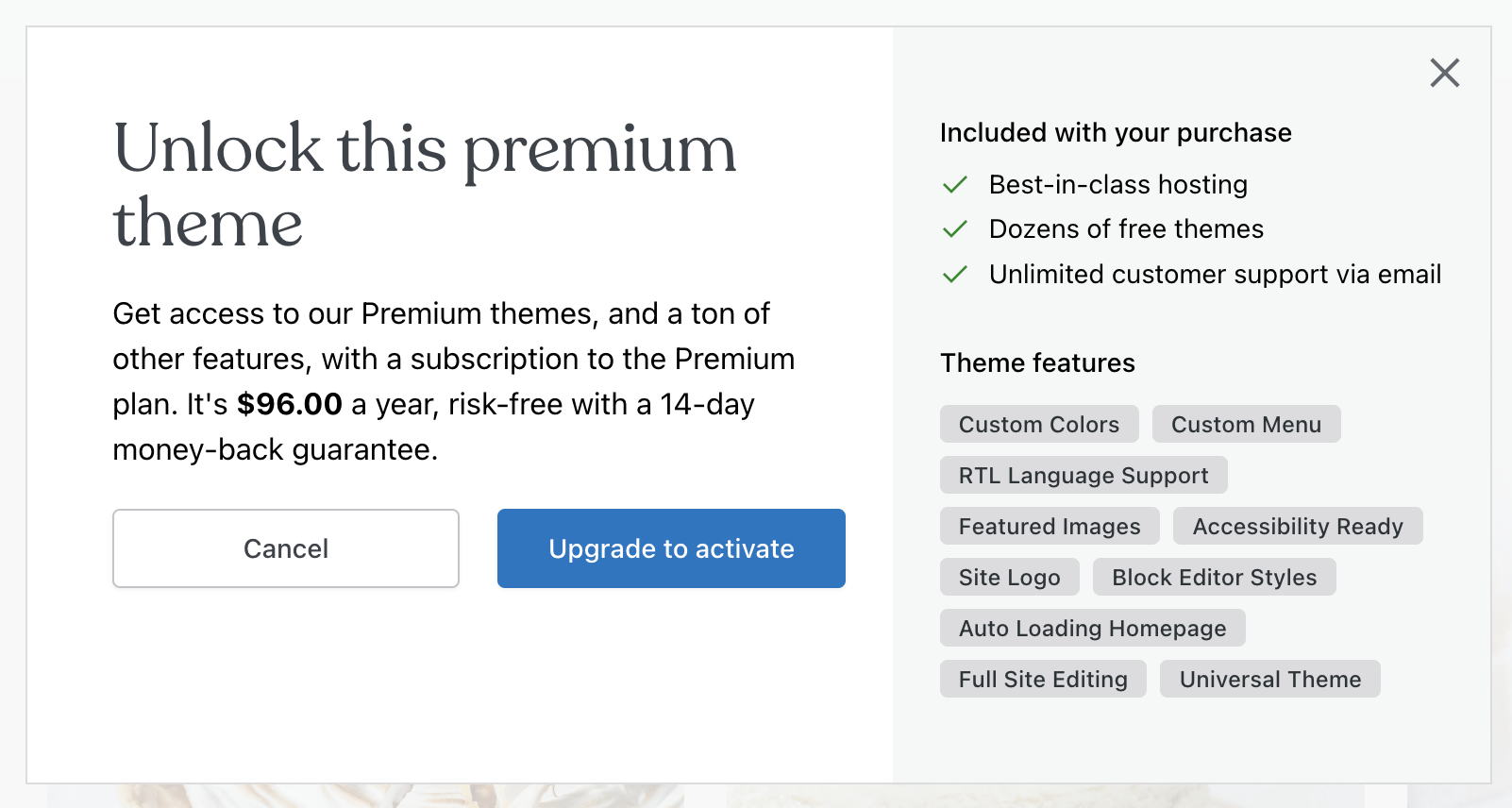The image size is (1512, 808).
Task: Cancel the premium theme upgrade
Action: click(x=286, y=548)
